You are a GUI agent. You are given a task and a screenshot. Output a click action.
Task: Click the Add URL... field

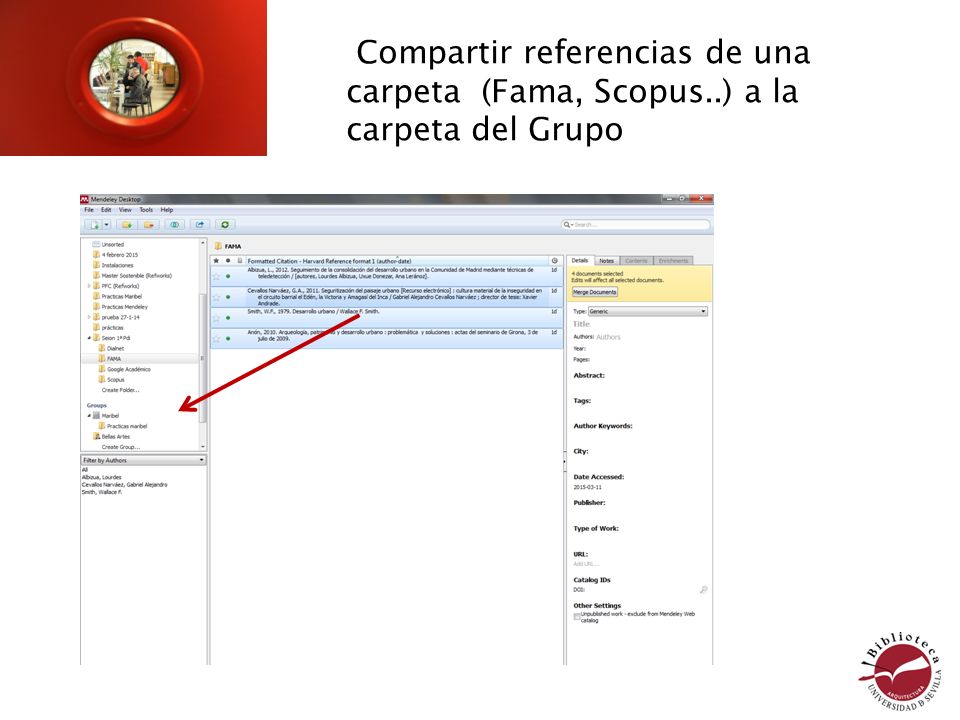pos(586,564)
